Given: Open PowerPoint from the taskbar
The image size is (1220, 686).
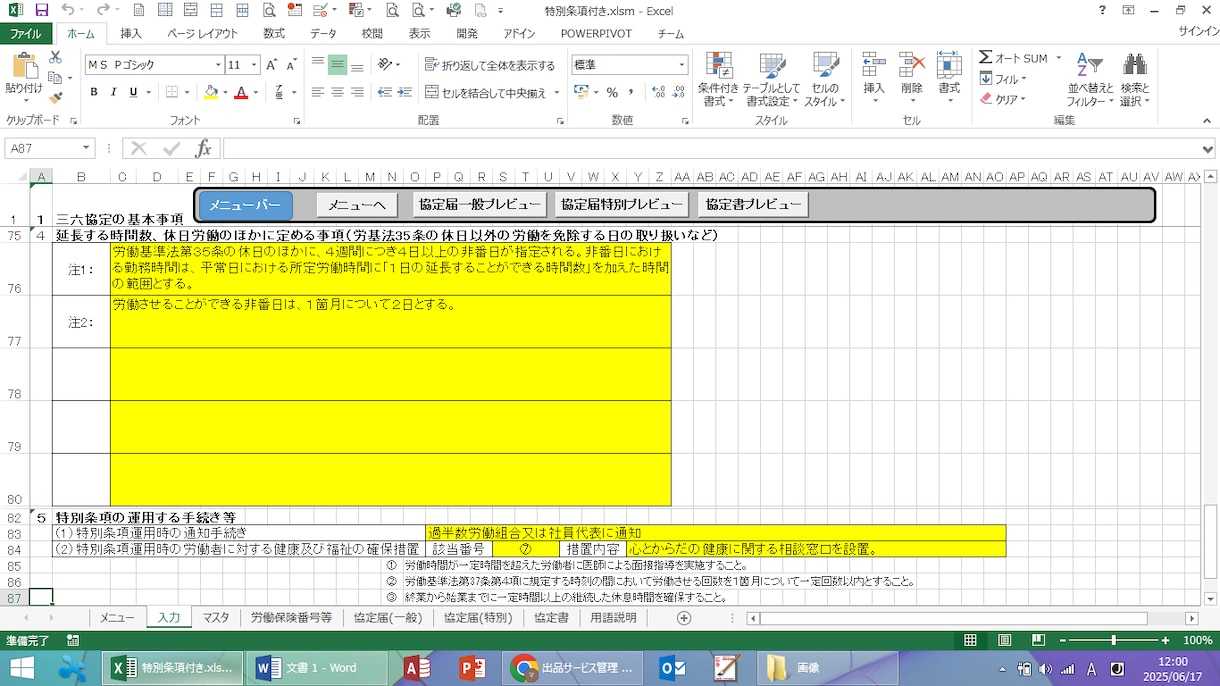Looking at the screenshot, I should 471,668.
